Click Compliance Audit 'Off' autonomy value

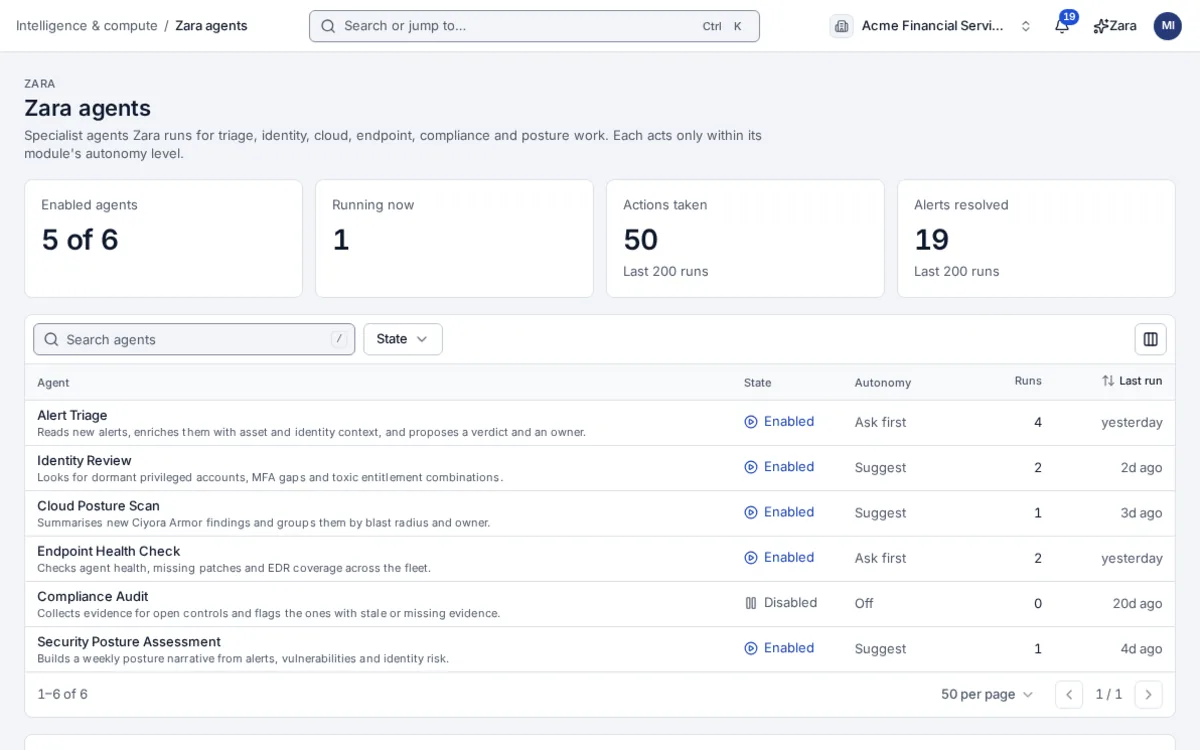coord(864,603)
